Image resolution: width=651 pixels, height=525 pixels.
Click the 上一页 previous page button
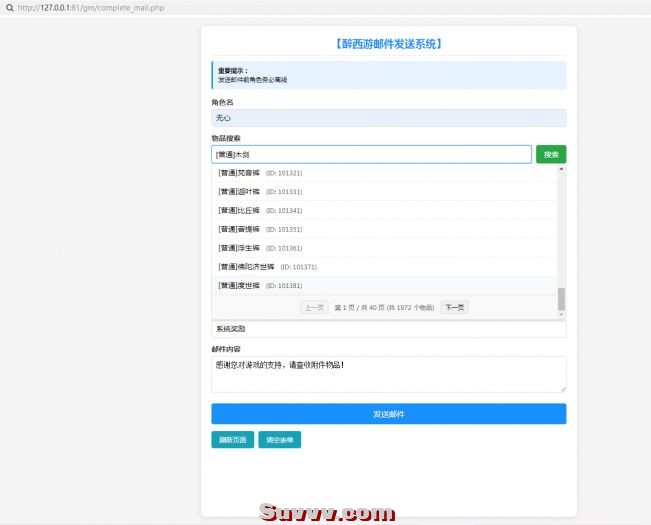tap(314, 308)
